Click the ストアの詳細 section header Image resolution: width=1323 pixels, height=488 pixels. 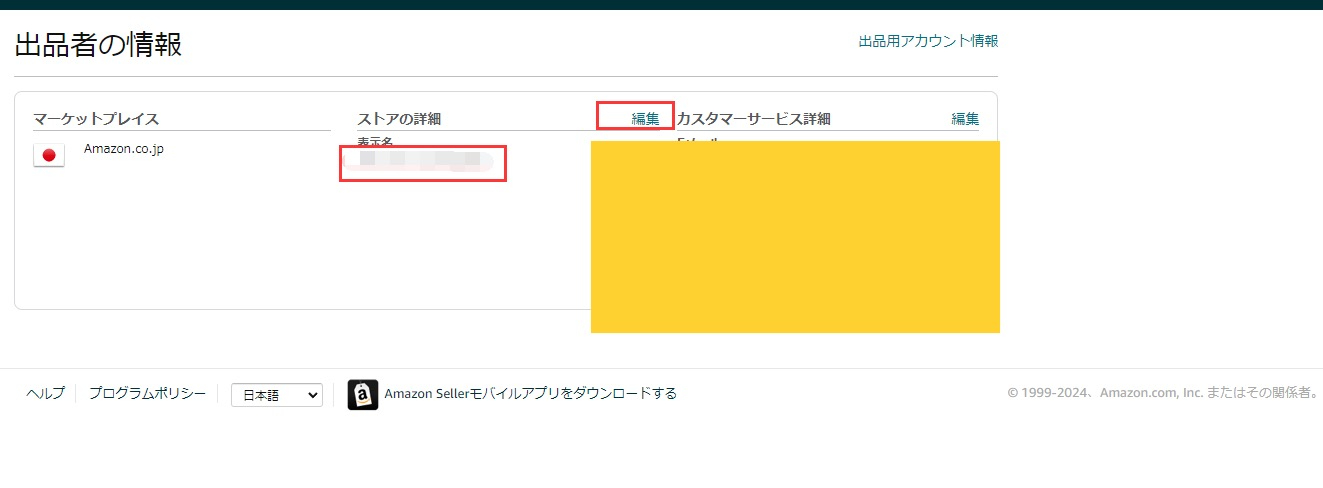coord(399,119)
